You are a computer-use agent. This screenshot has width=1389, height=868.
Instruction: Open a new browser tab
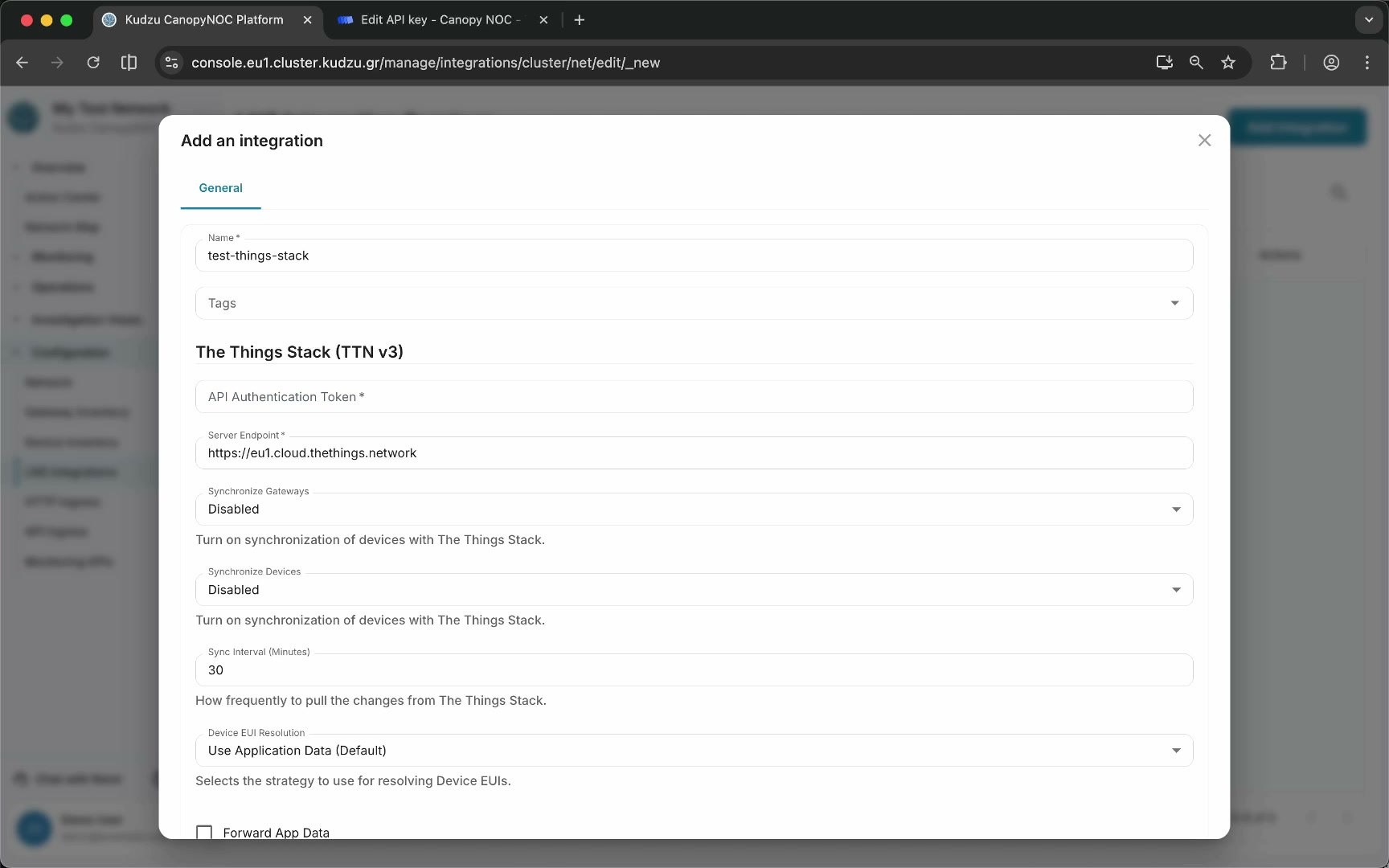[x=580, y=20]
